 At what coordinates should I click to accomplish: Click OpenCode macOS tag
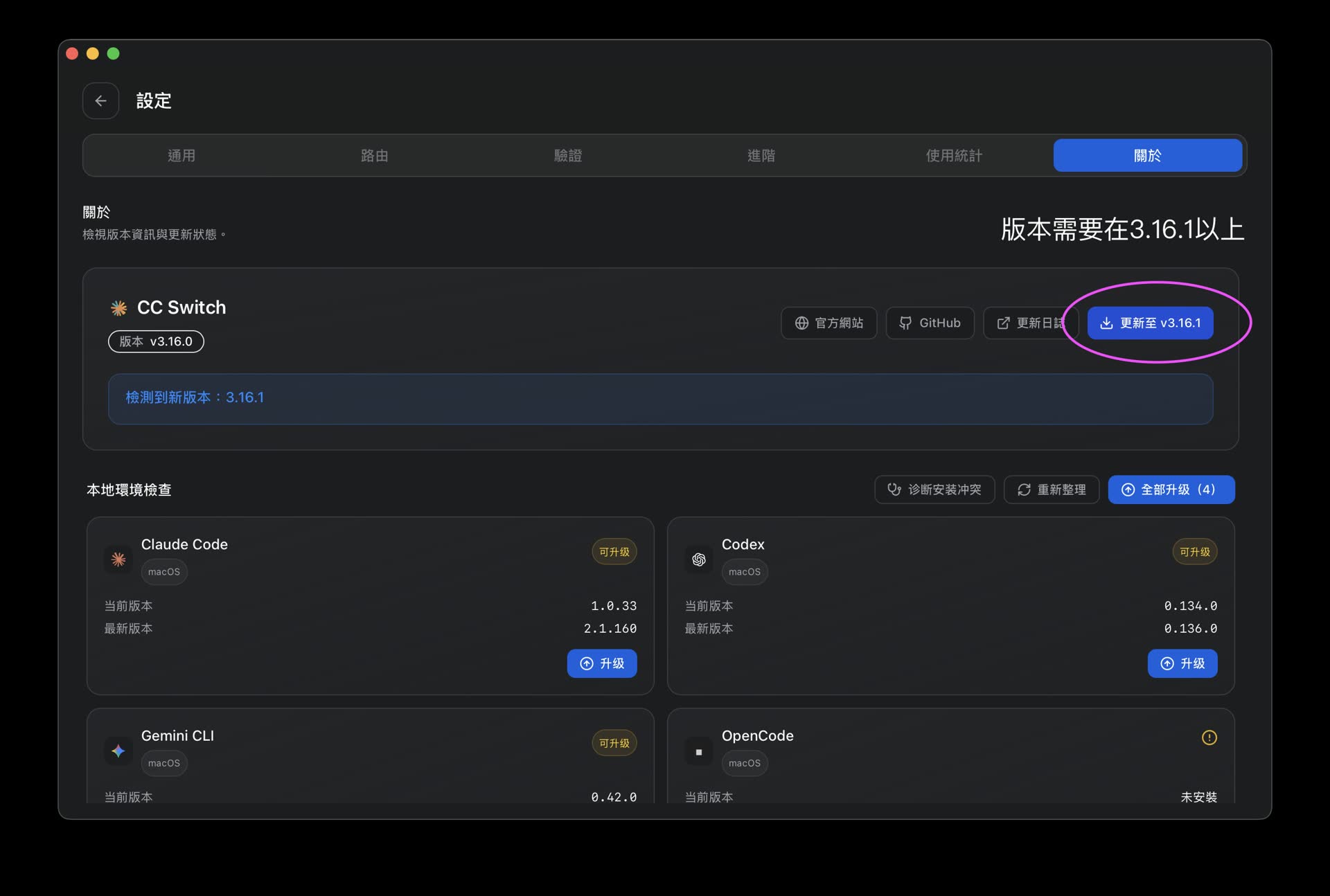point(745,763)
